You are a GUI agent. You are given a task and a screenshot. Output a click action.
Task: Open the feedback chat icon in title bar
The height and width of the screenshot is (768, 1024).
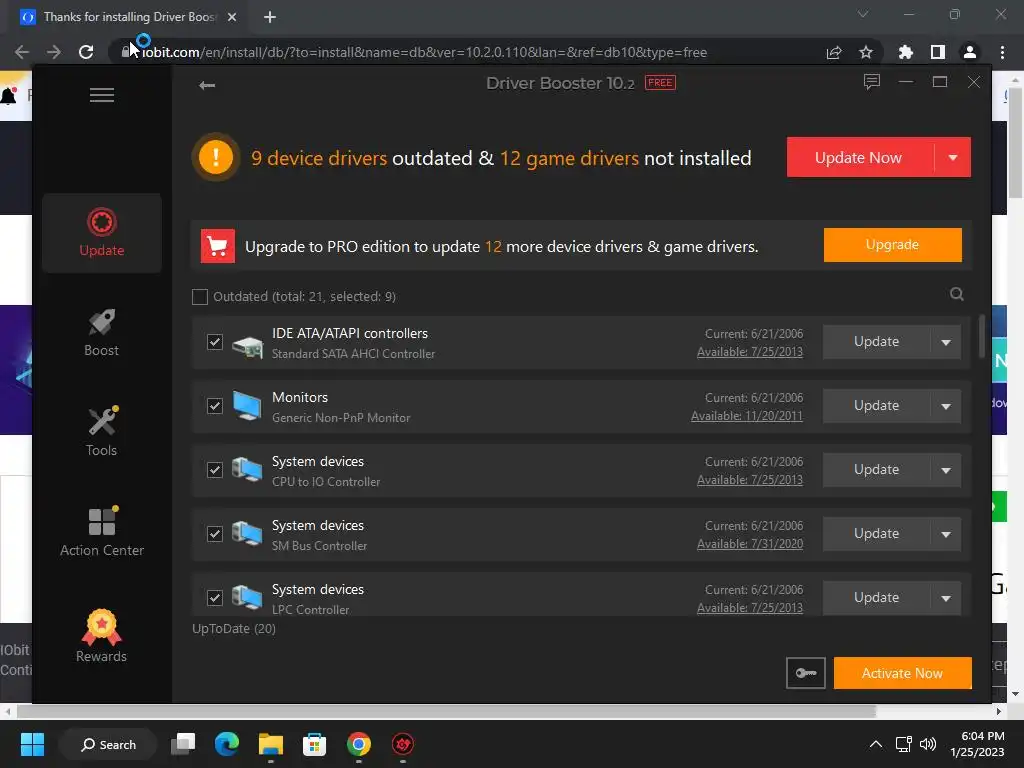coord(872,82)
